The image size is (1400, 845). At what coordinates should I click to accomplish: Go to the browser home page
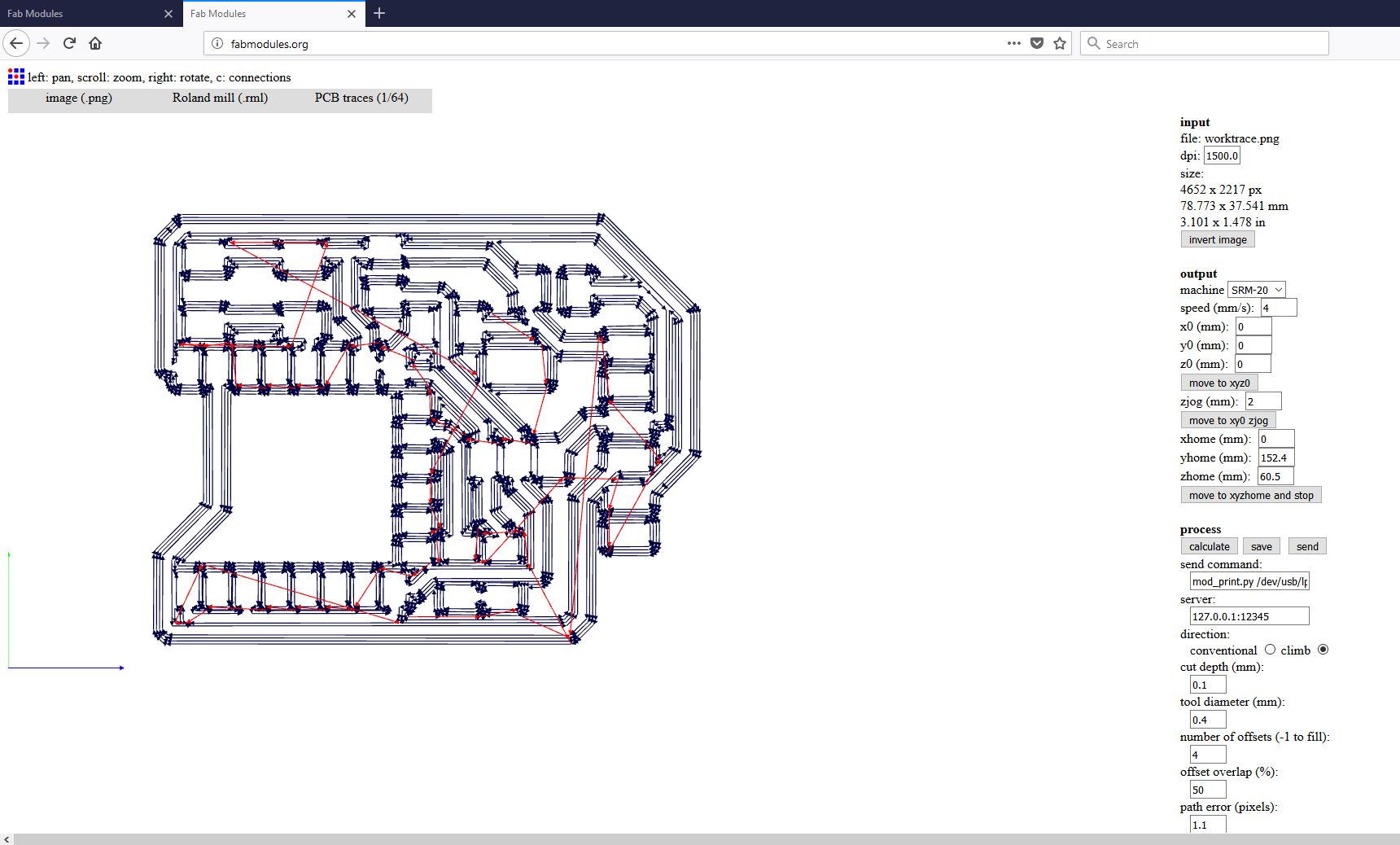pyautogui.click(x=95, y=43)
